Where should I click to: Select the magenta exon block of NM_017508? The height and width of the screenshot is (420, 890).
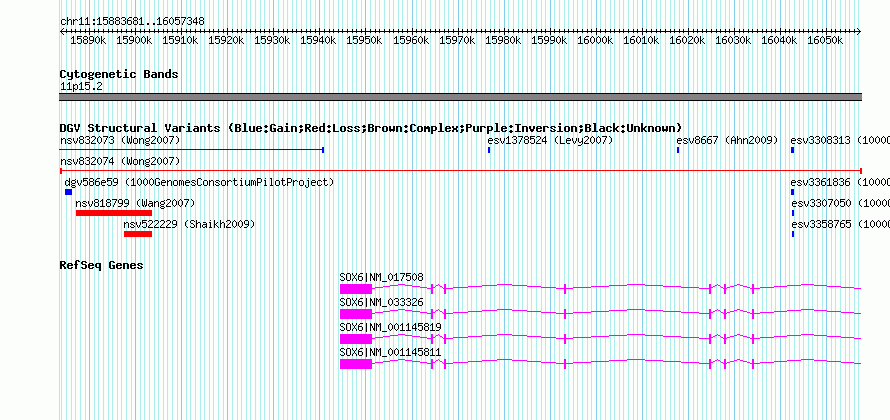pyautogui.click(x=356, y=289)
